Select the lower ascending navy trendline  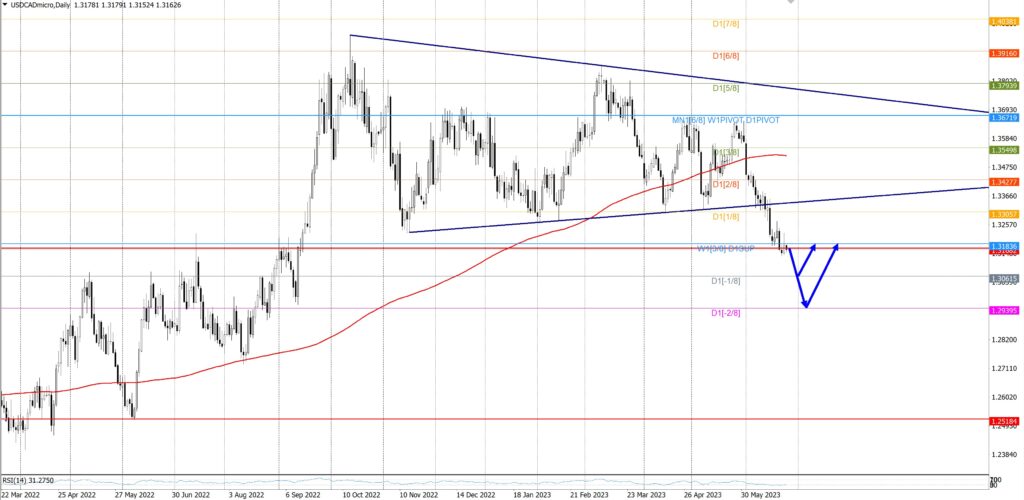pyautogui.click(x=600, y=215)
